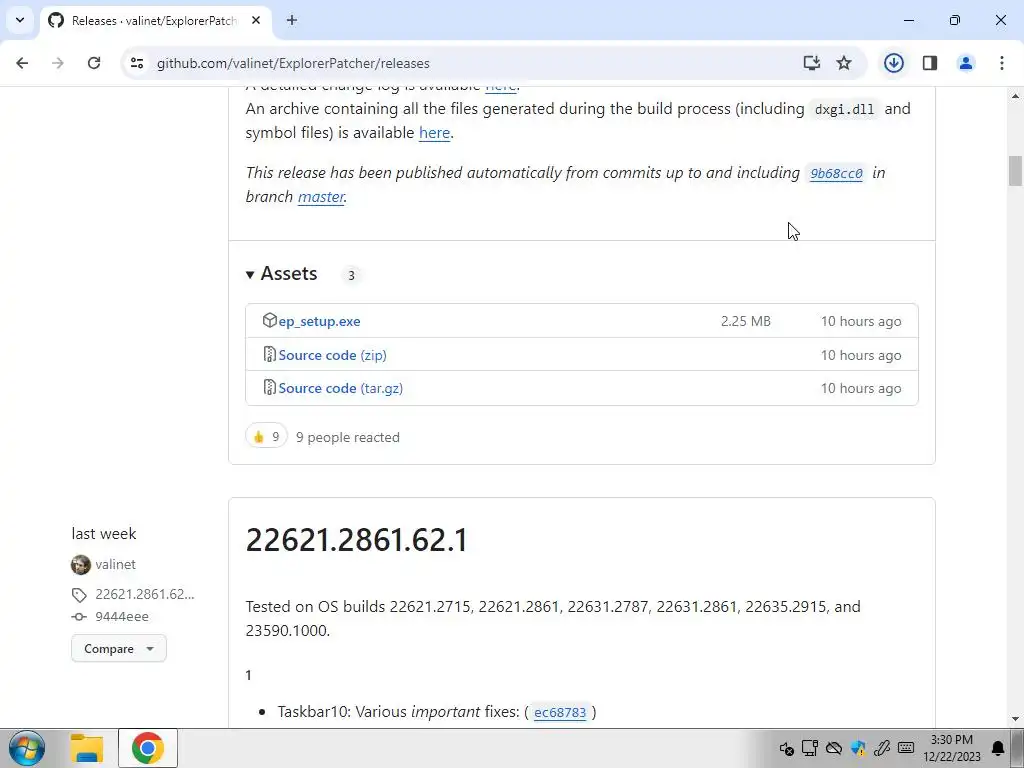This screenshot has height=768, width=1024.
Task: Click the Assets count badge 3
Action: tap(351, 275)
